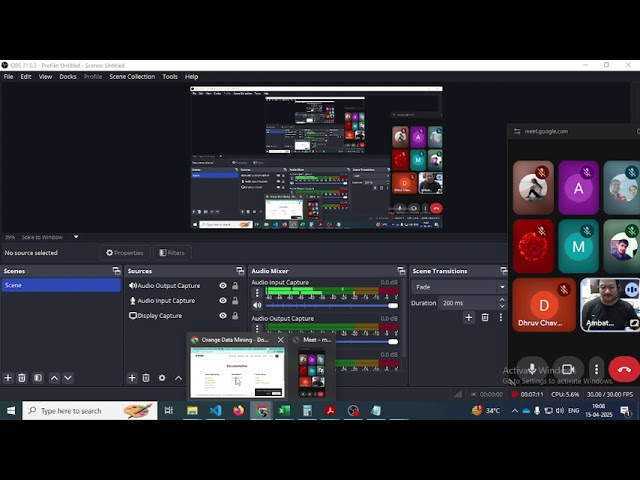Open the Edit menu
The image size is (640, 480).
tap(26, 77)
